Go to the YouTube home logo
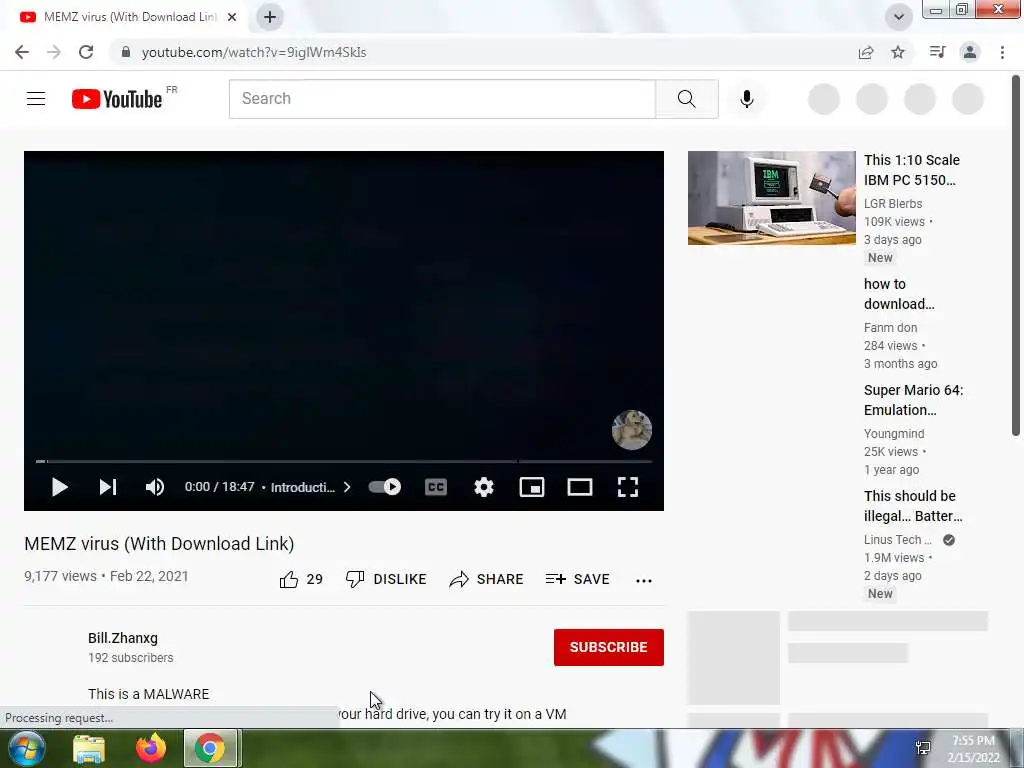This screenshot has height=768, width=1024. coord(118,99)
